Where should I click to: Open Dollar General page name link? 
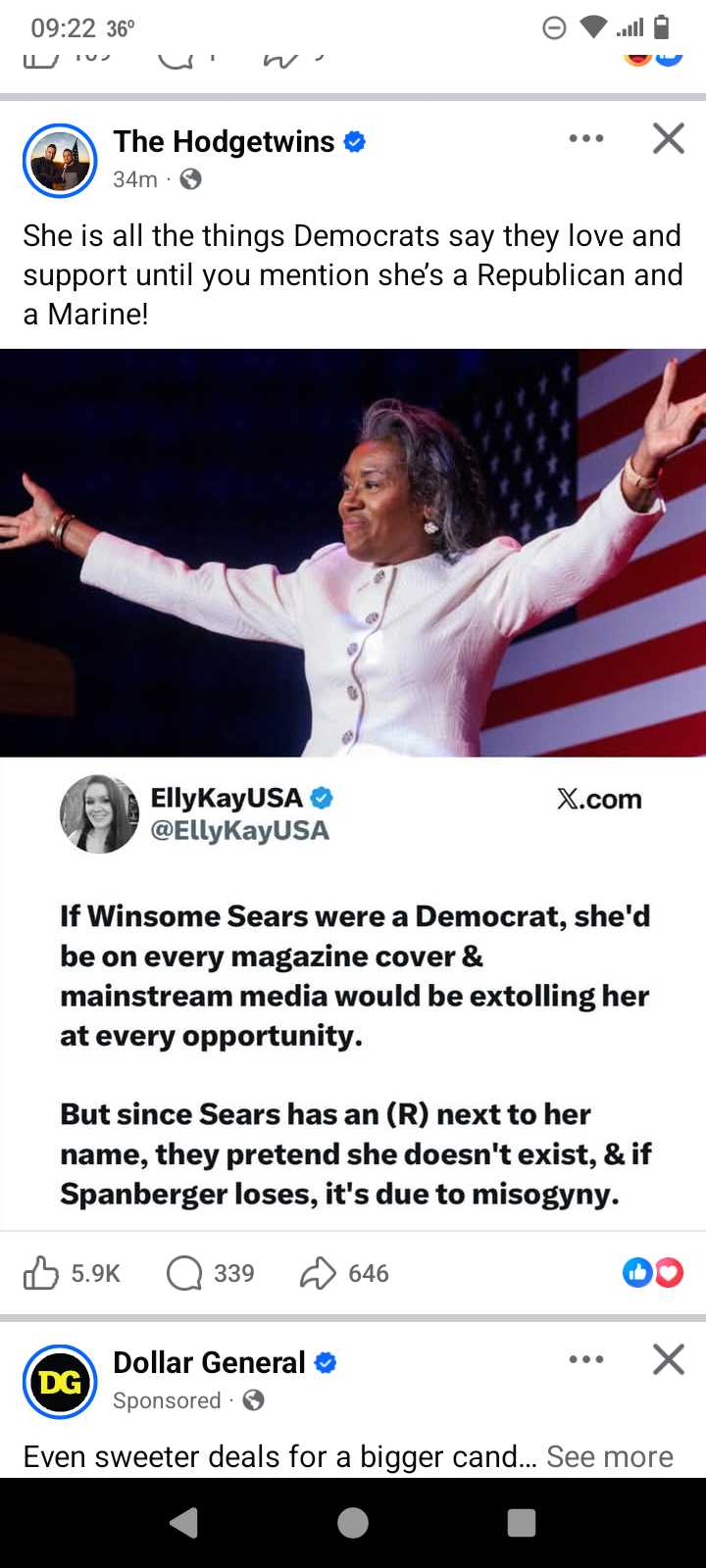coord(209,1362)
